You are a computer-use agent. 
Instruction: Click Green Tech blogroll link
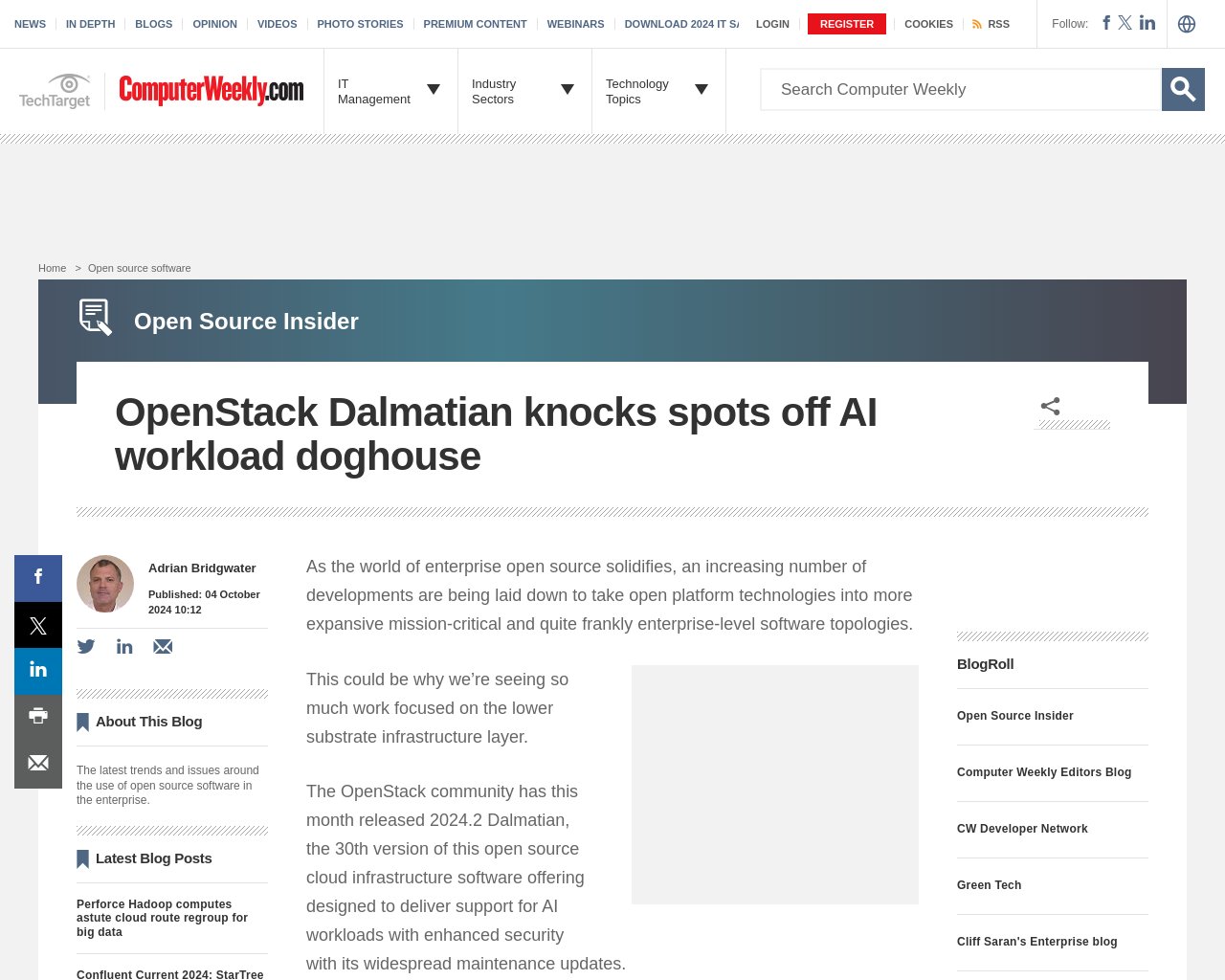tap(989, 885)
